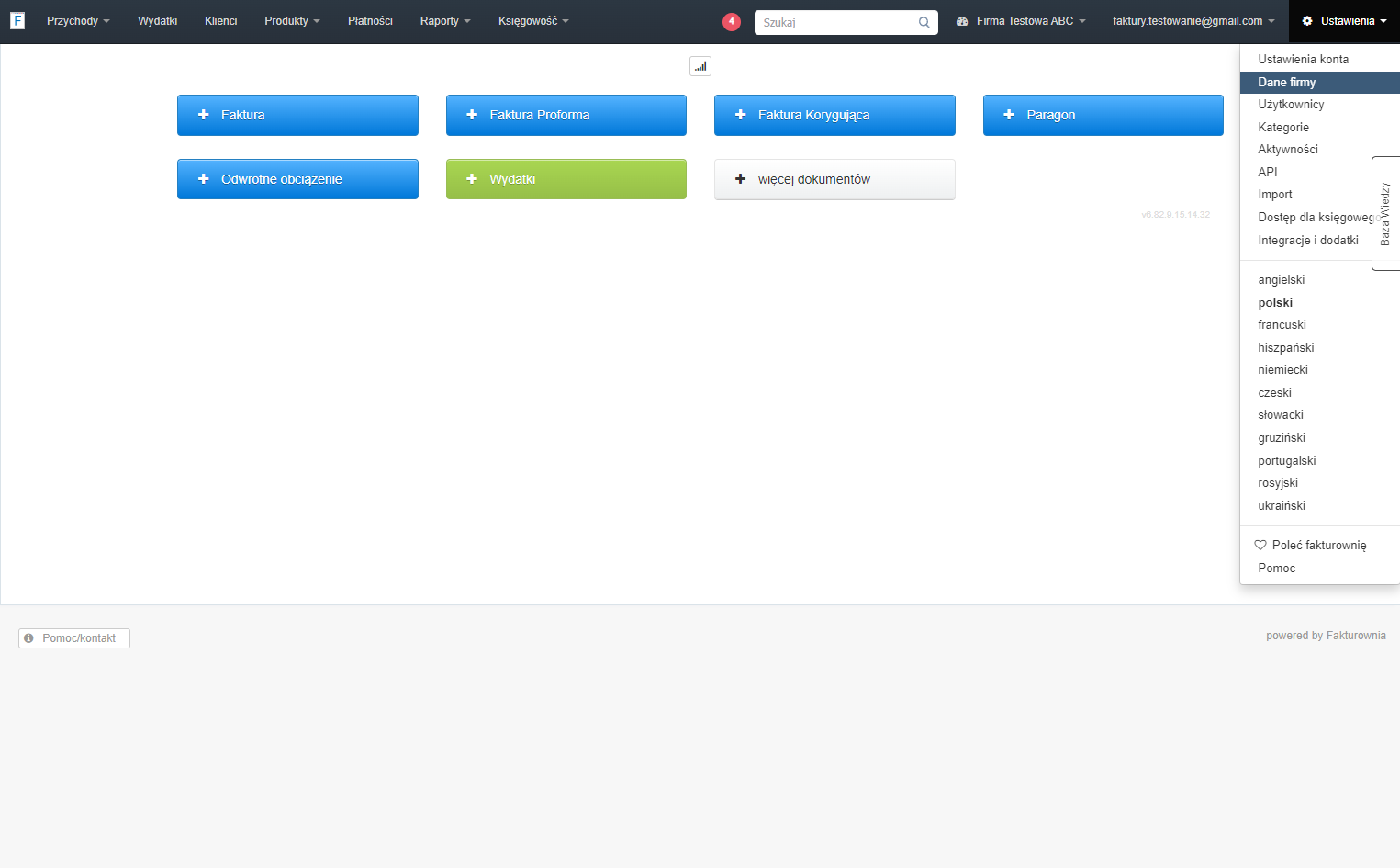The image size is (1400, 868).
Task: Open the small chart statistics icon
Action: click(700, 66)
